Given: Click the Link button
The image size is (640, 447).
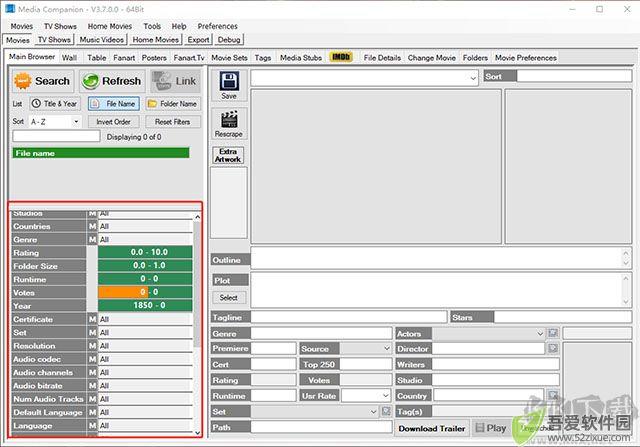Looking at the screenshot, I should pyautogui.click(x=176, y=81).
